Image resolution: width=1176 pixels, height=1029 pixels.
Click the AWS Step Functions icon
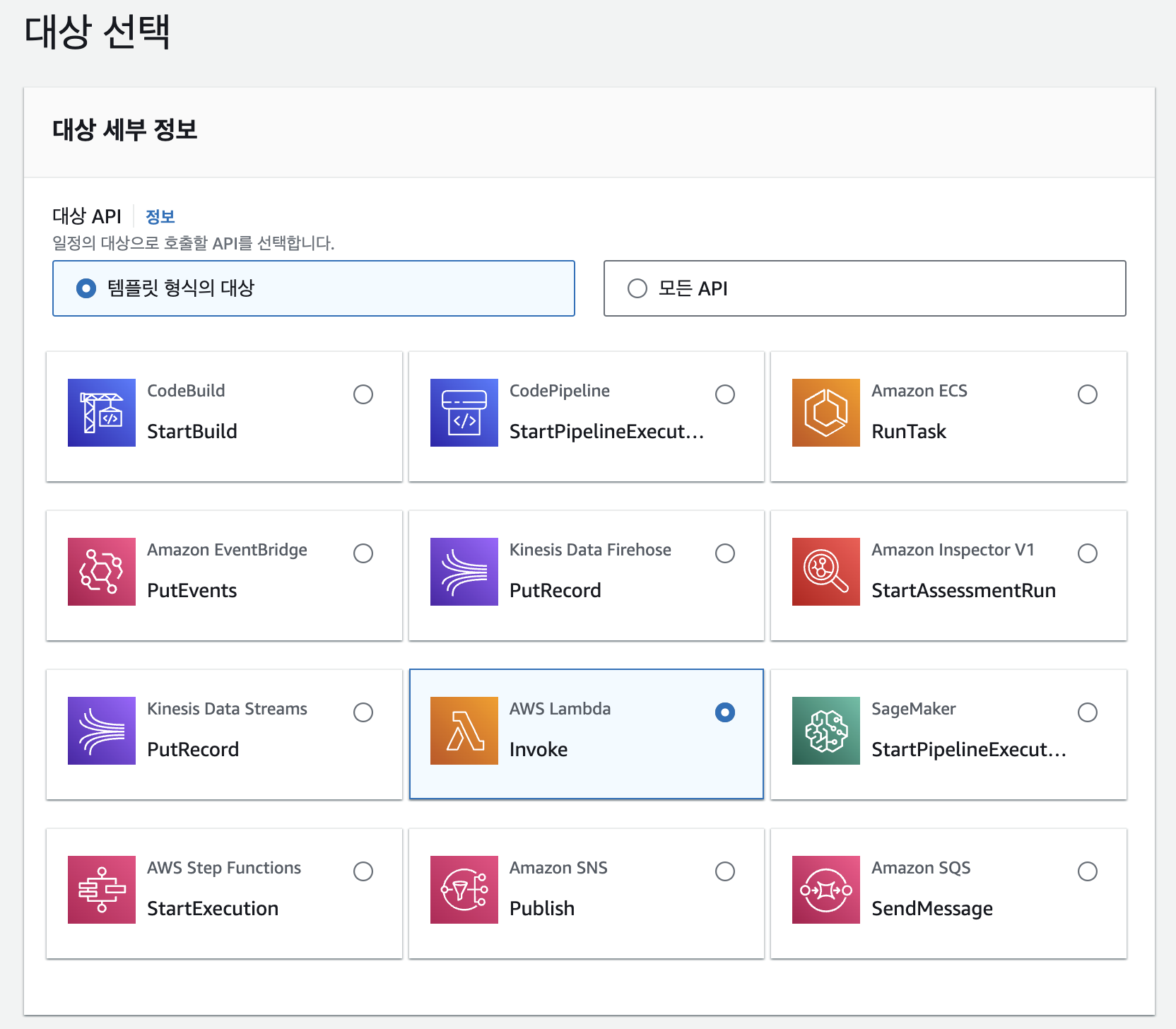point(102,890)
